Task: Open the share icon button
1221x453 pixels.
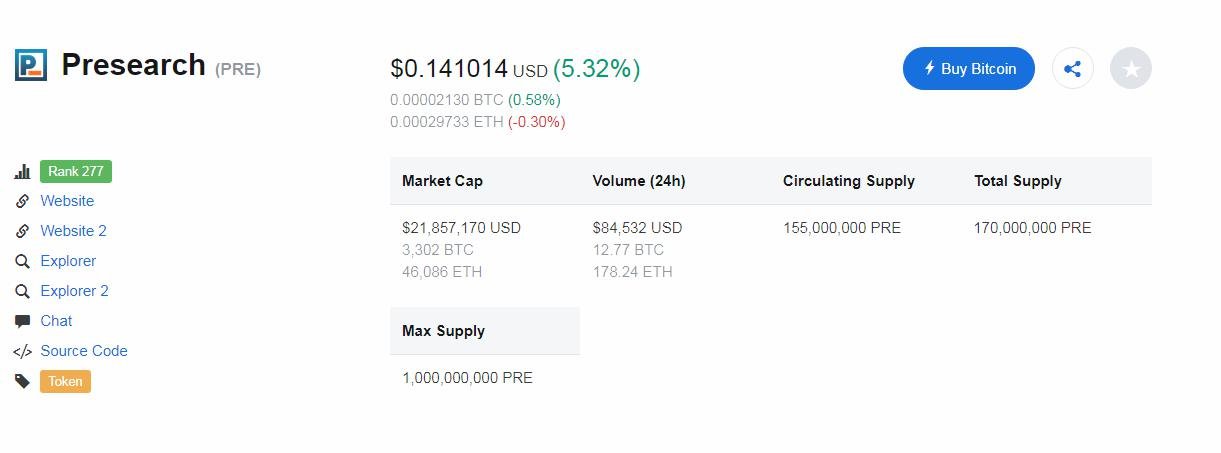Action: (x=1073, y=69)
